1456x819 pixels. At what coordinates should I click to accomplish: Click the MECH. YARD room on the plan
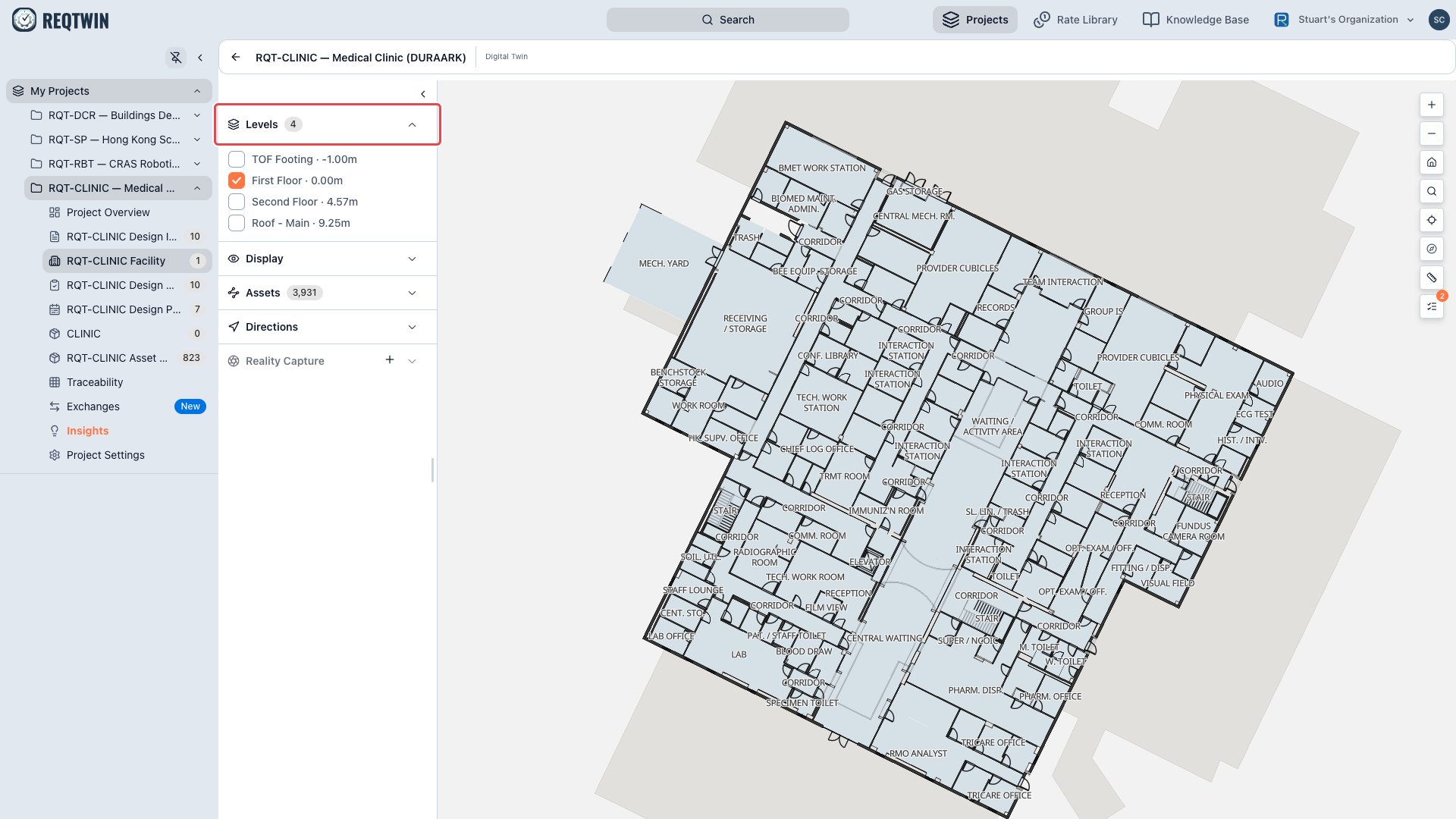[664, 263]
